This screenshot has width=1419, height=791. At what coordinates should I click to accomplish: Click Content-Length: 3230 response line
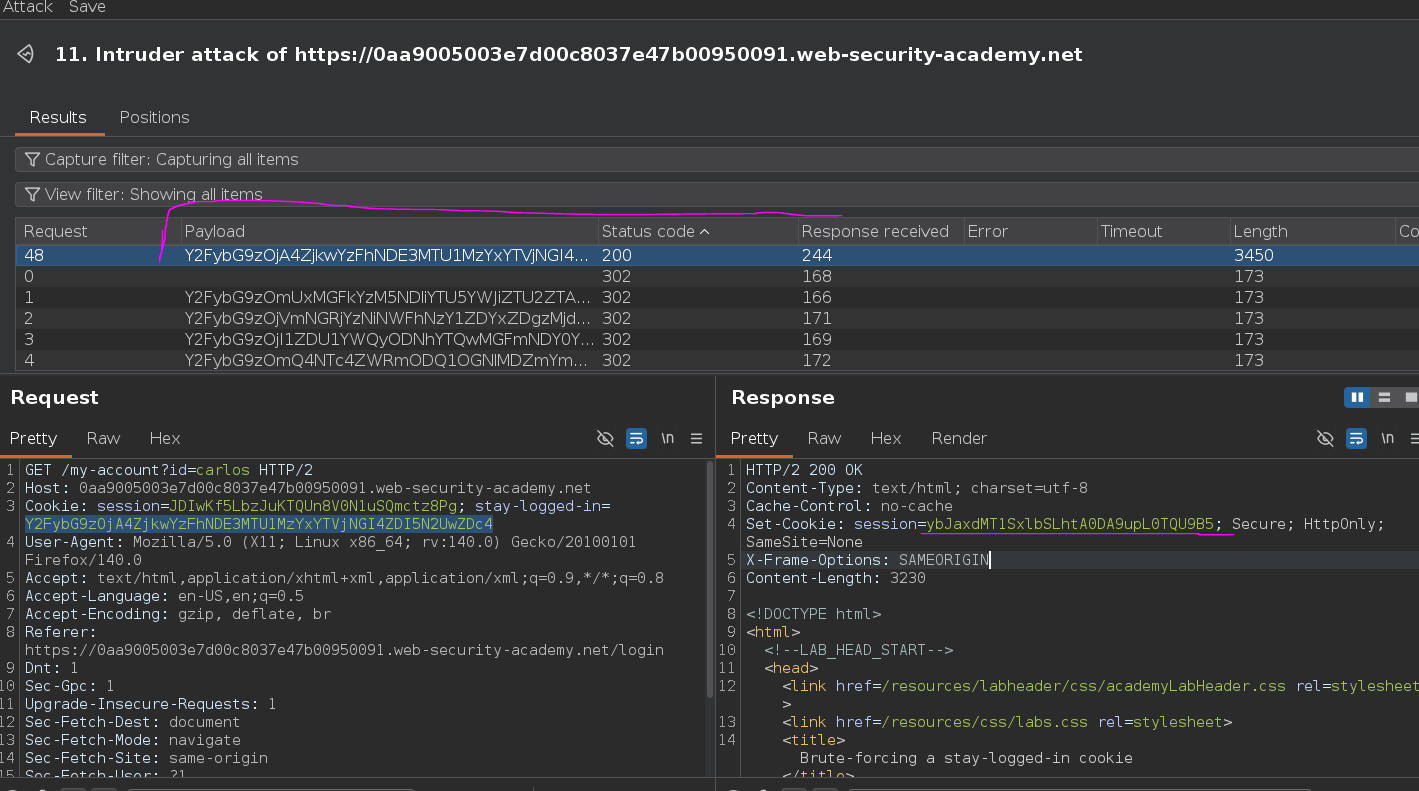click(836, 578)
